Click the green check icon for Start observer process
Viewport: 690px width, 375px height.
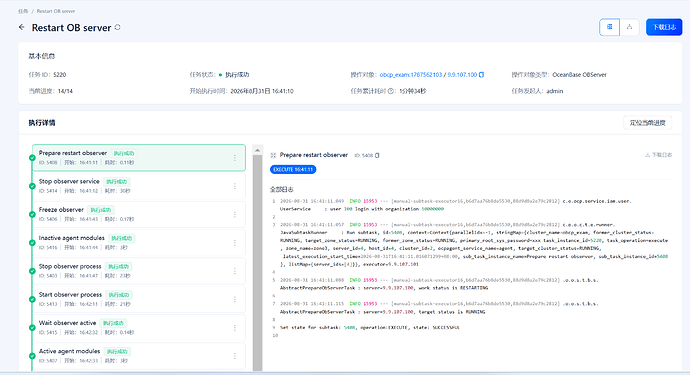(x=32, y=299)
